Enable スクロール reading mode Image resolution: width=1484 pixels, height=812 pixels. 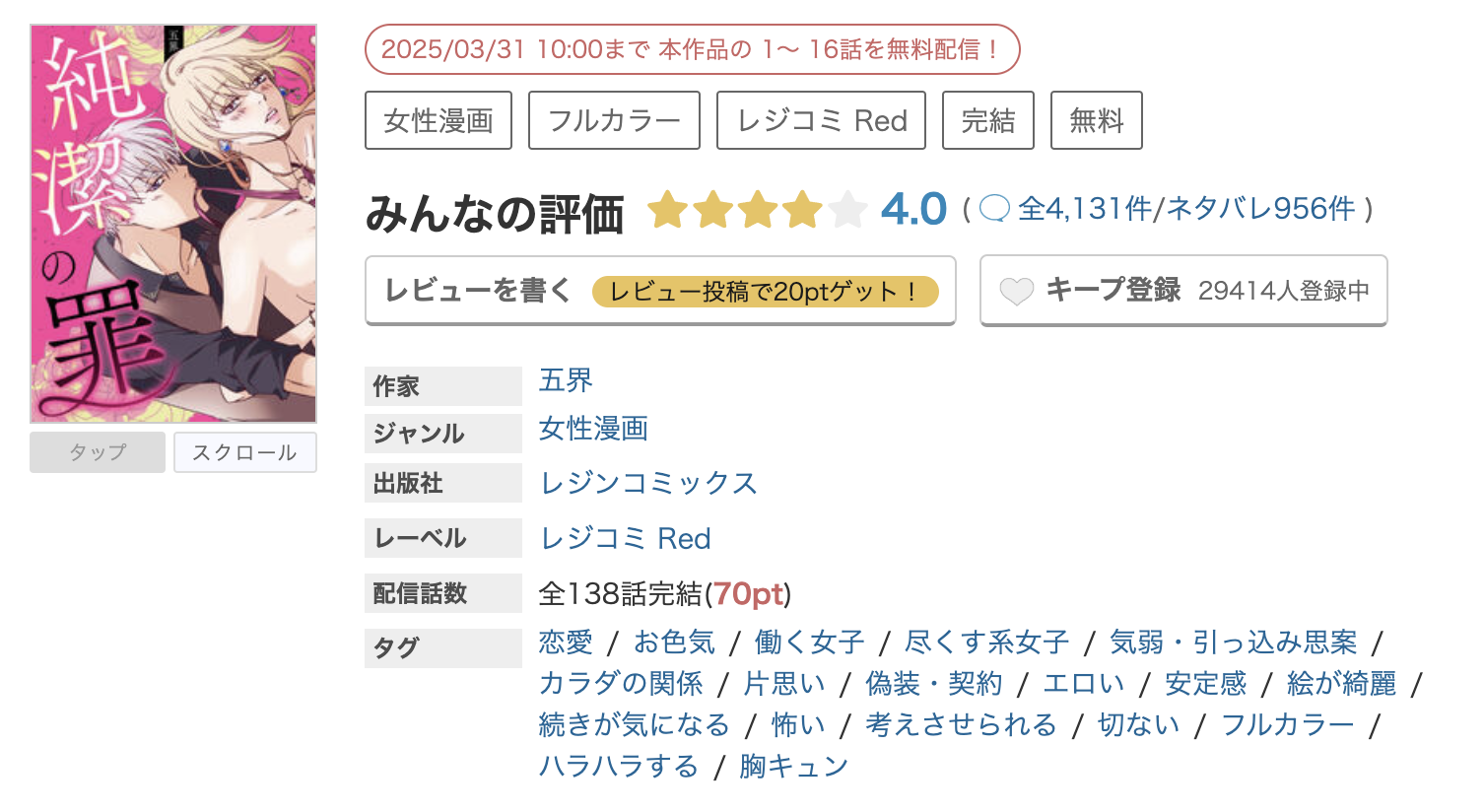click(x=244, y=451)
